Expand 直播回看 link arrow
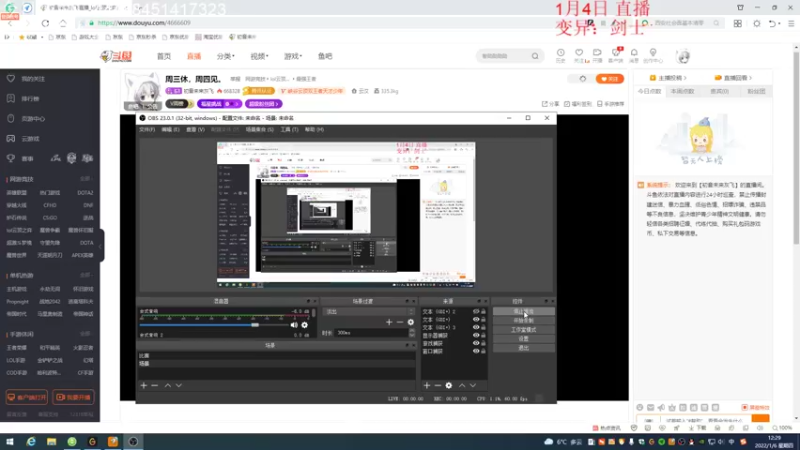 [751, 78]
